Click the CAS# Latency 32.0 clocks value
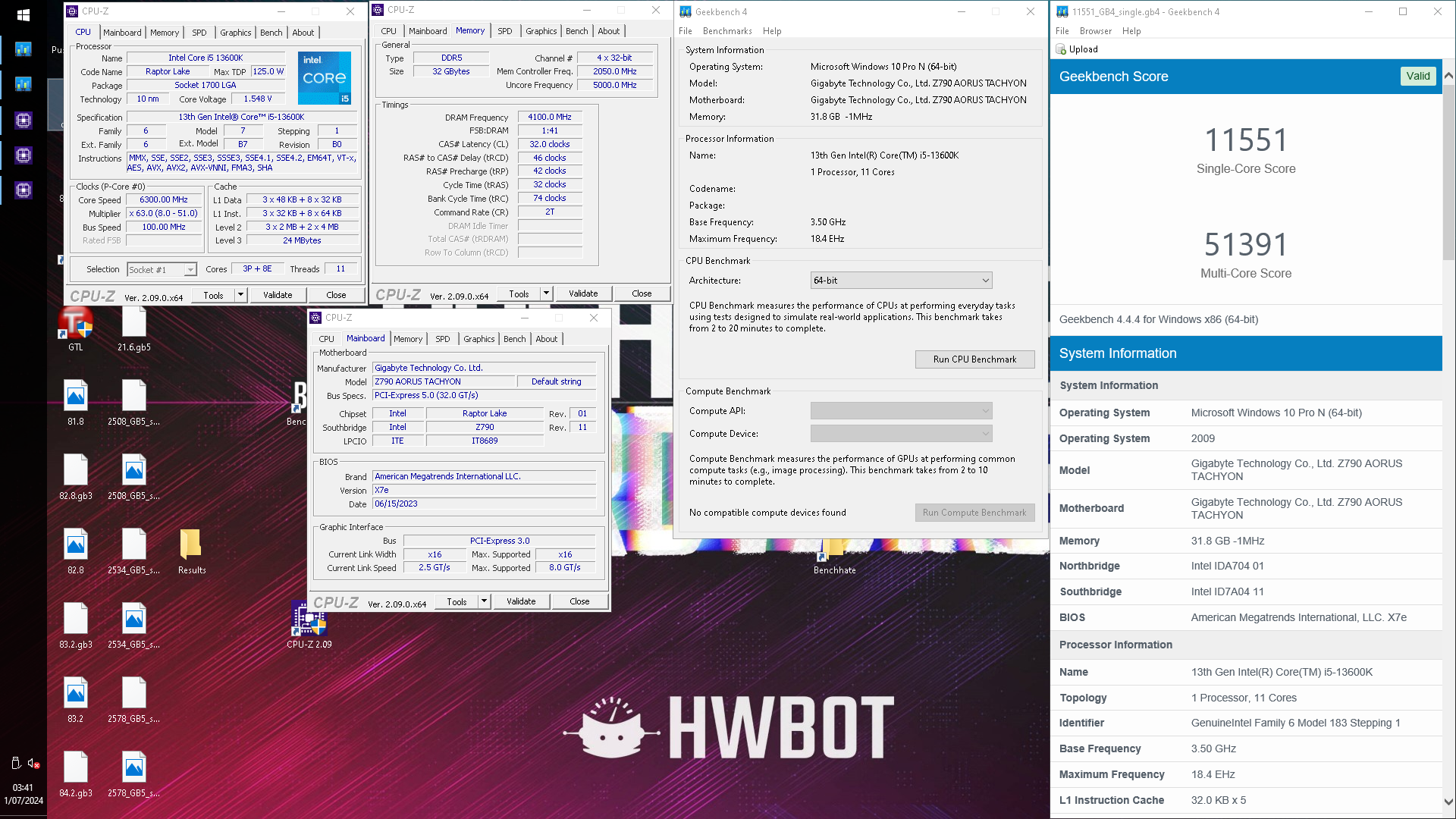1456x819 pixels. coord(550,144)
